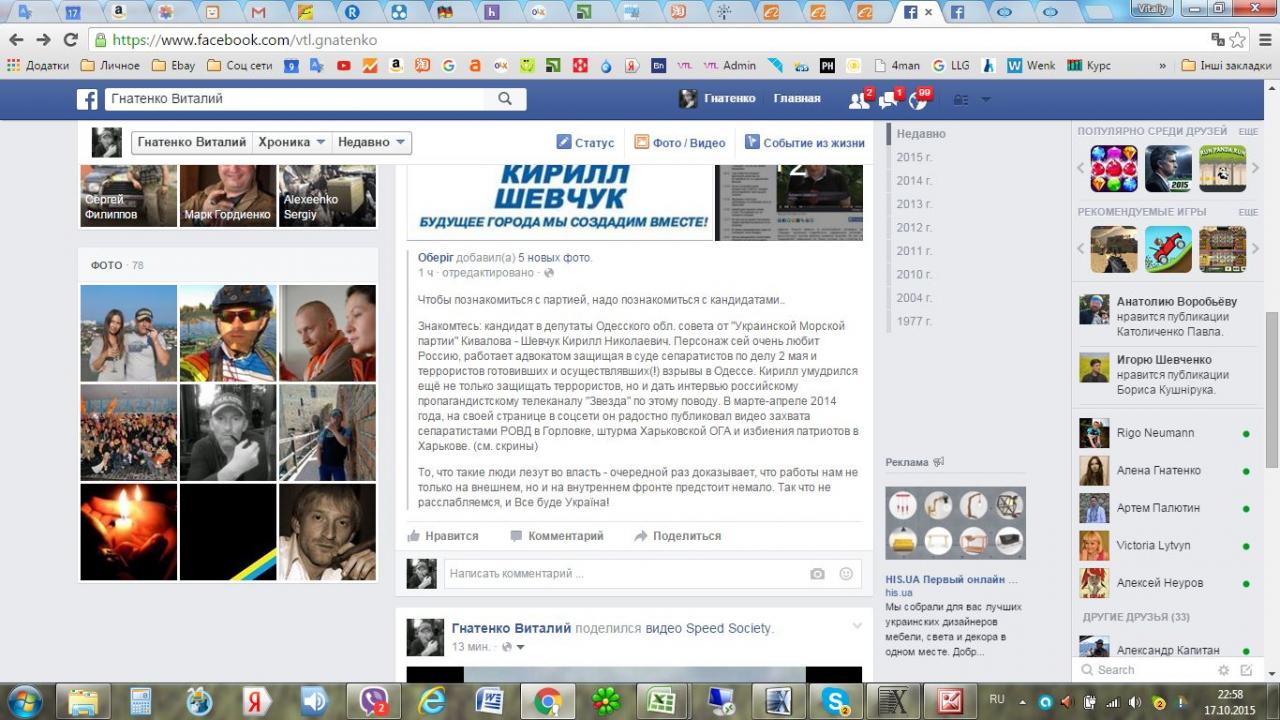
Task: Open post options chevron on Speed Society post
Action: [x=856, y=626]
